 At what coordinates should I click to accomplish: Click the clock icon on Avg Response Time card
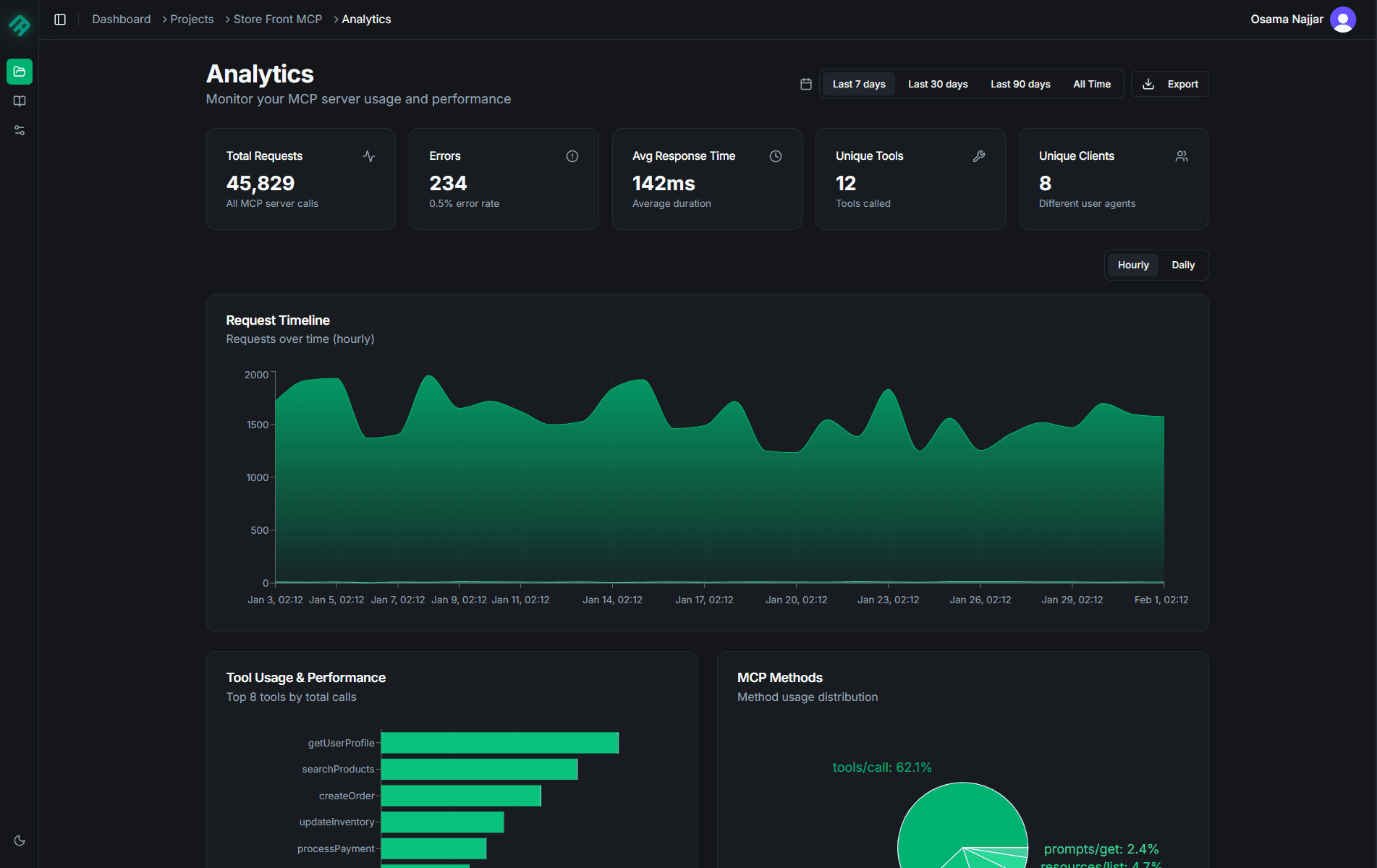pos(776,156)
